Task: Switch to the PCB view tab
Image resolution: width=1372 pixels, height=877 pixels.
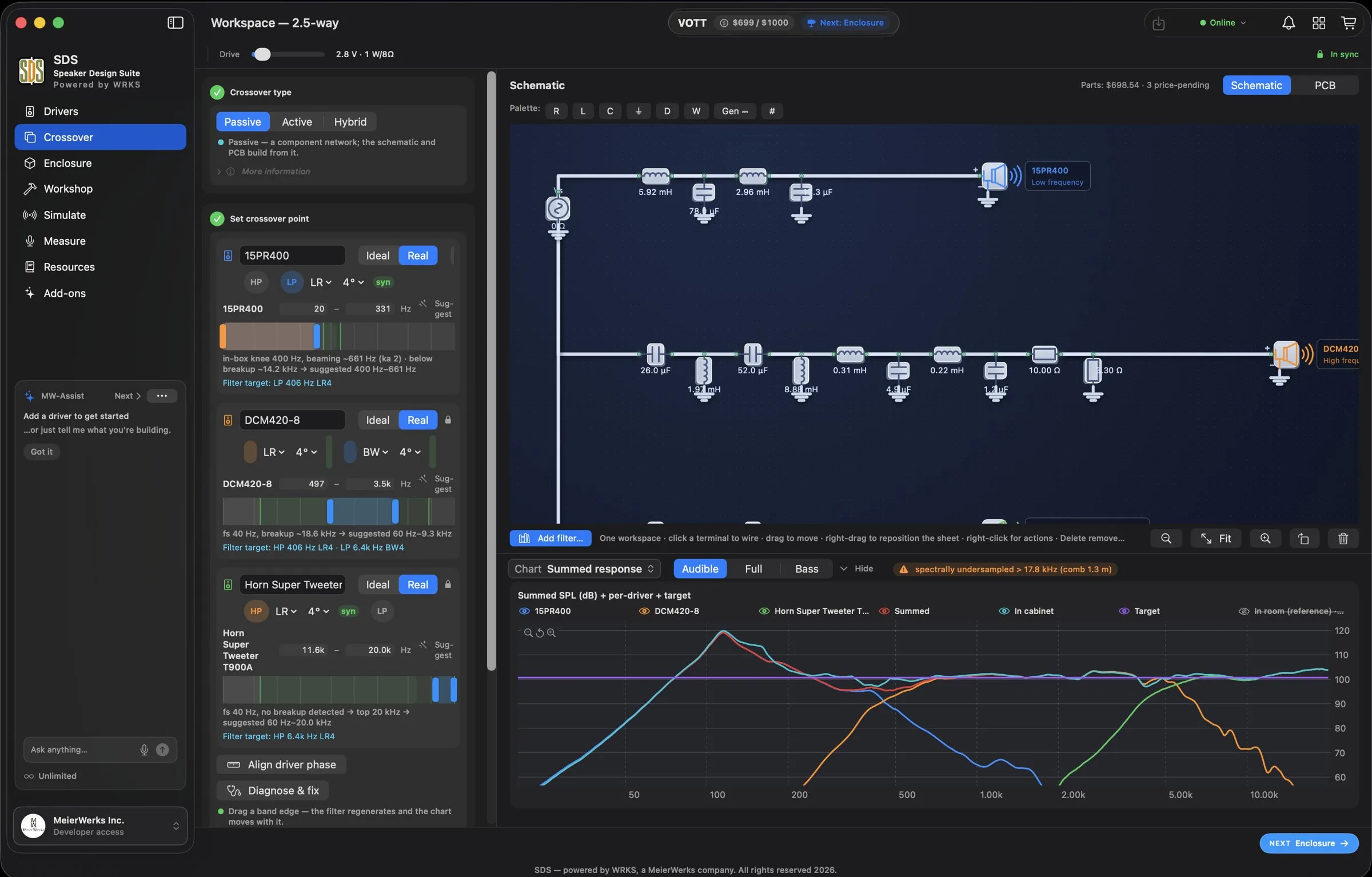Action: [1324, 85]
